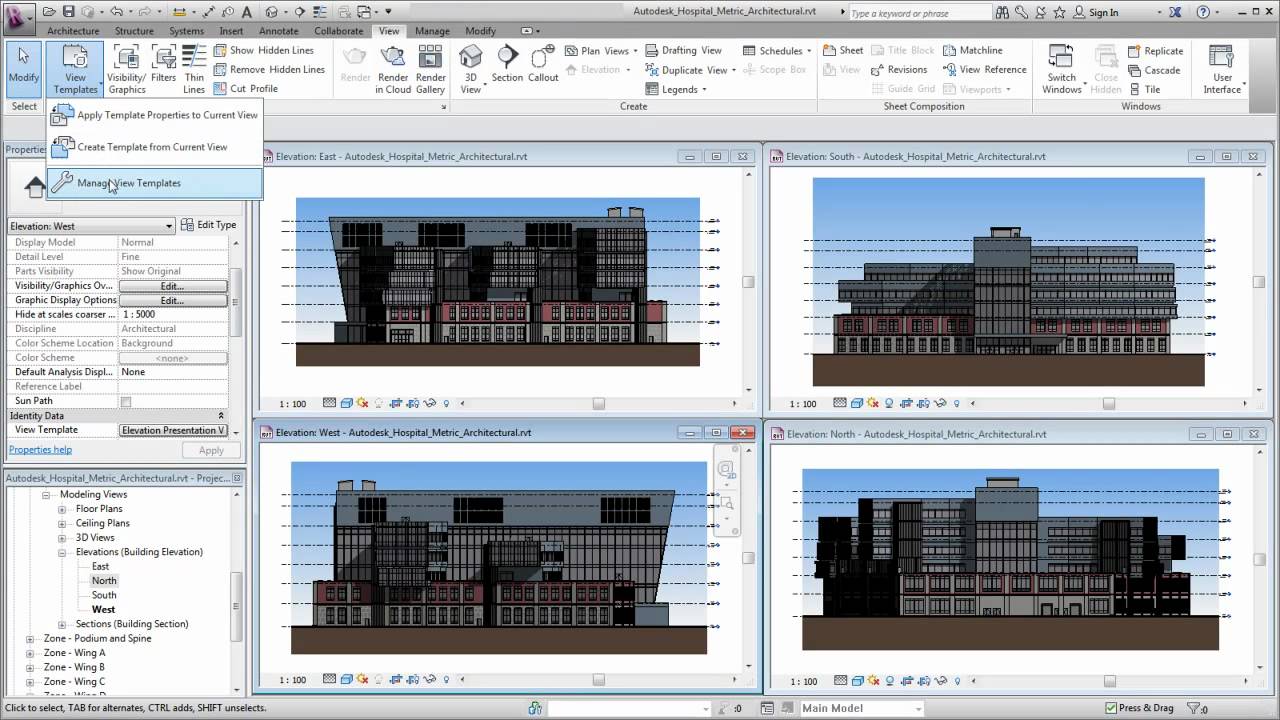Viewport: 1280px width, 720px height.
Task: Collapse the Elevations (Building Elevation) node
Action: pos(62,552)
